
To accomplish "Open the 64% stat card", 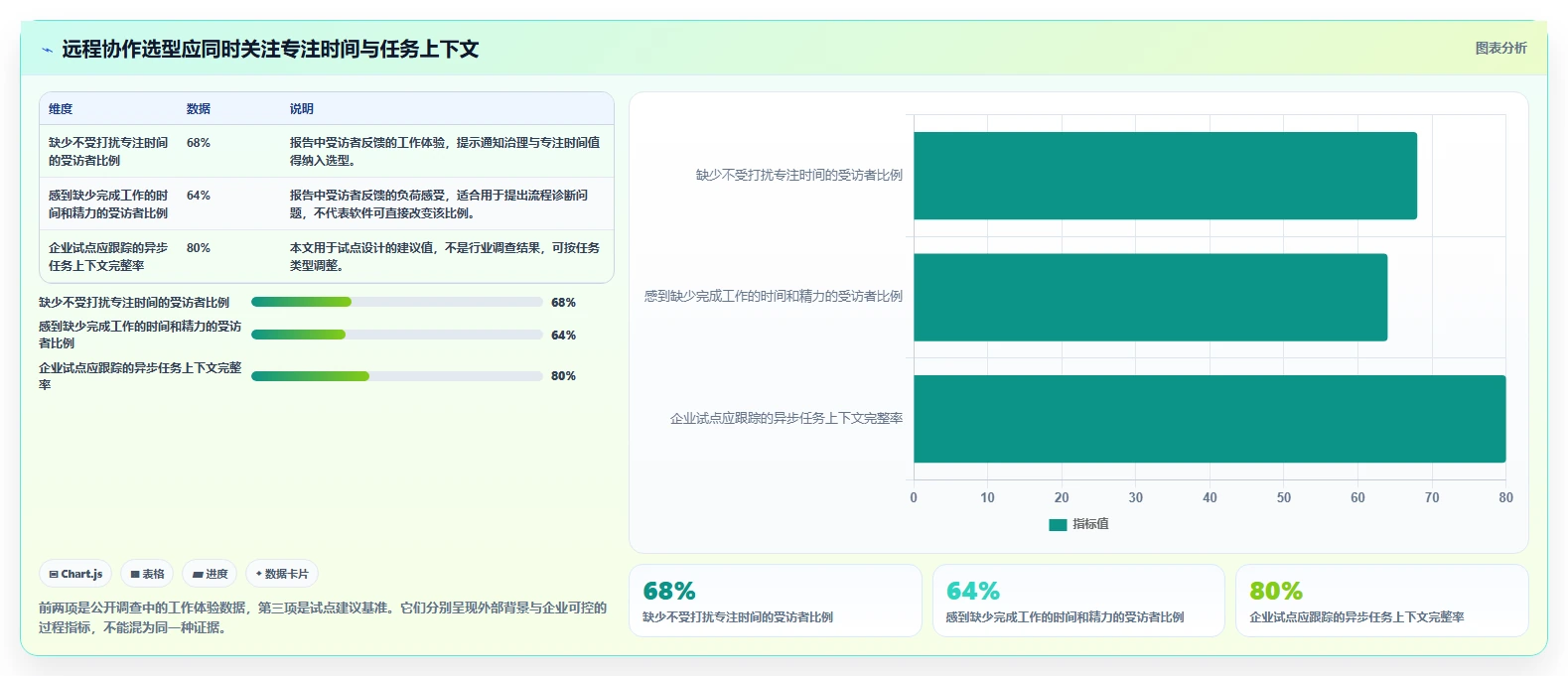I will [x=1078, y=601].
